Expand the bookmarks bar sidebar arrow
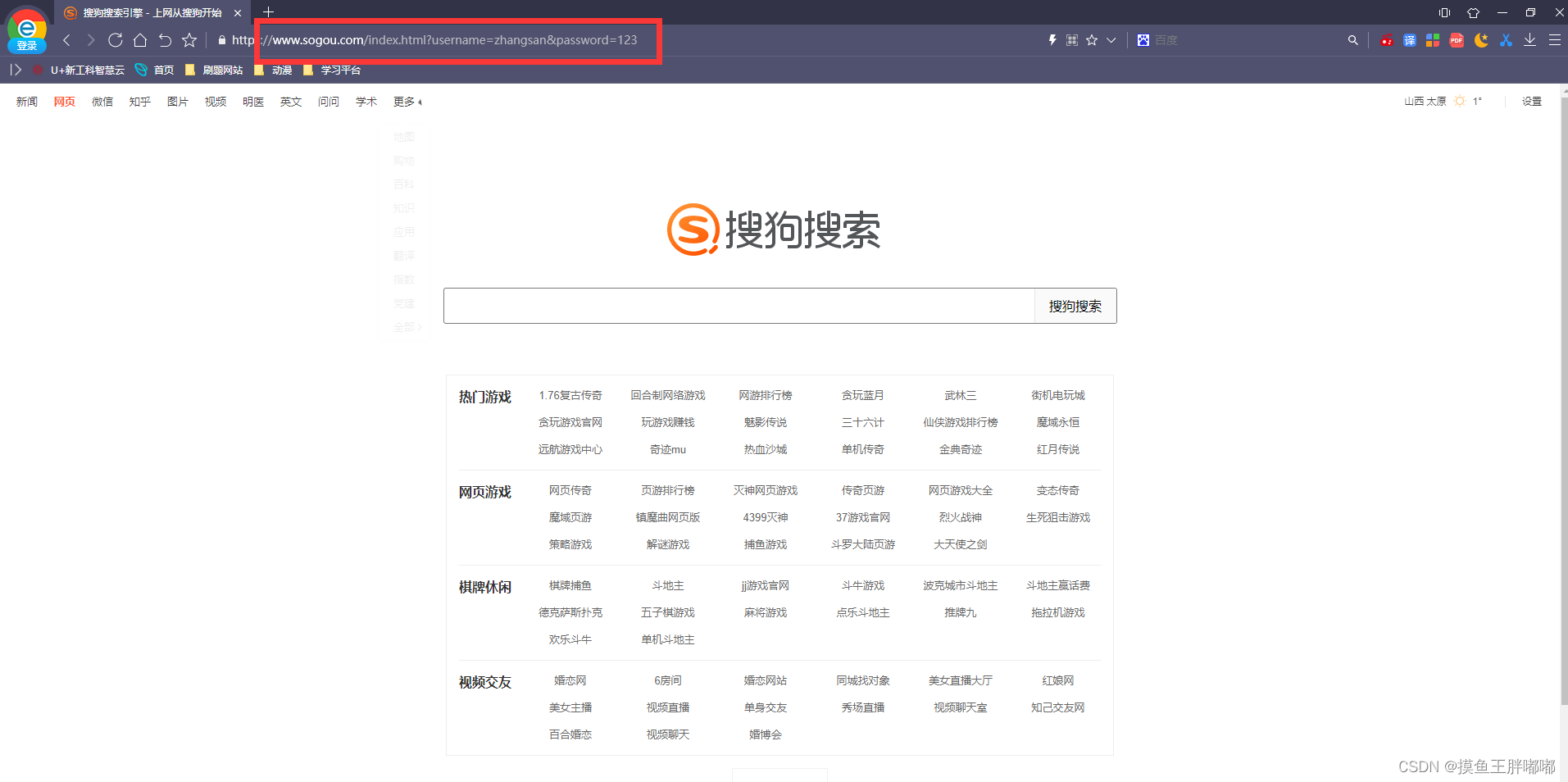 pyautogui.click(x=16, y=70)
